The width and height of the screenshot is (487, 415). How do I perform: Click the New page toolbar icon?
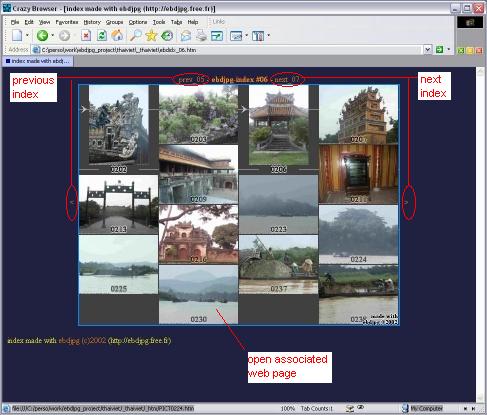click(x=17, y=35)
